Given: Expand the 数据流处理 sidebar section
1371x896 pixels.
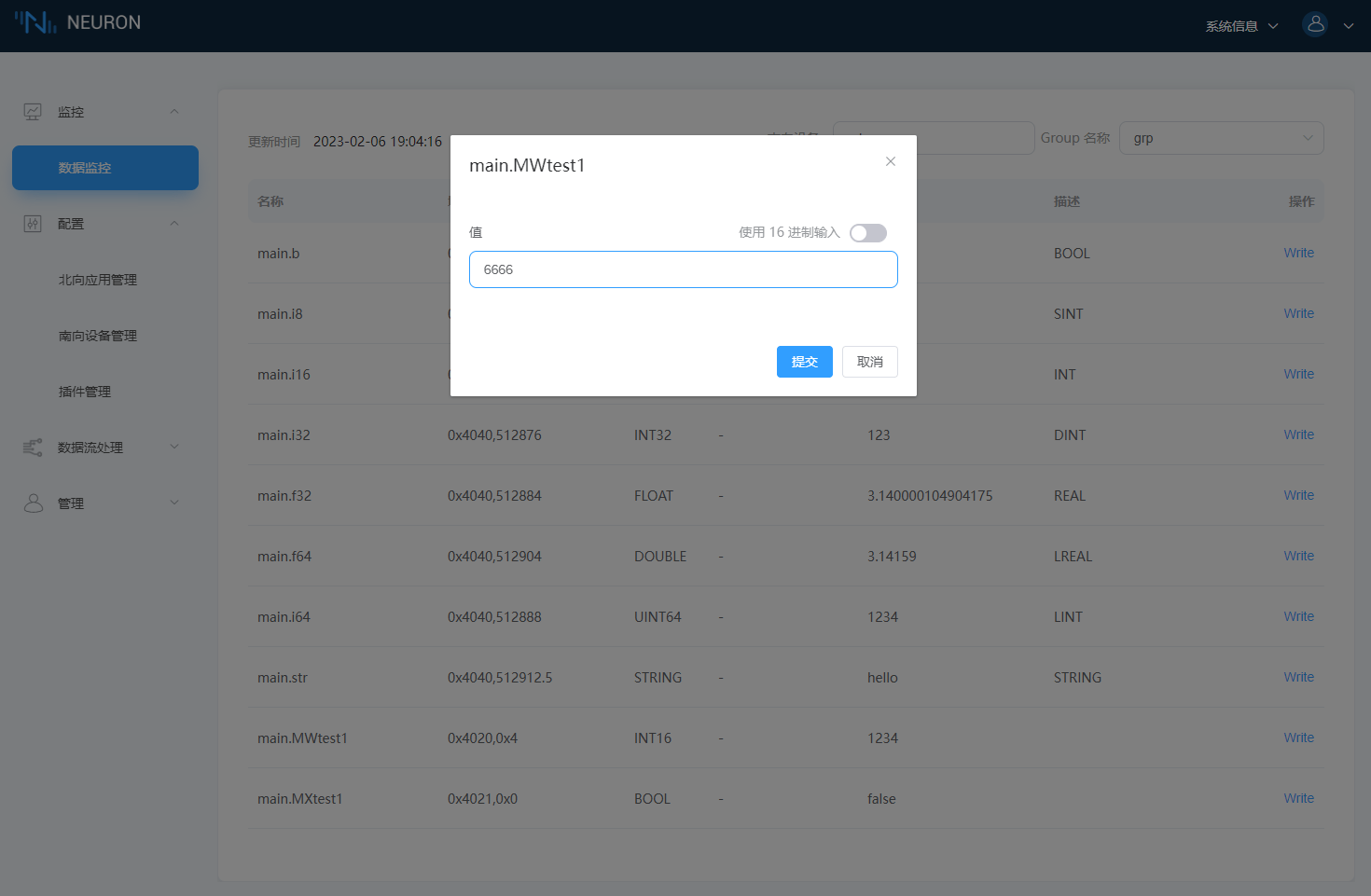Looking at the screenshot, I should 173,447.
